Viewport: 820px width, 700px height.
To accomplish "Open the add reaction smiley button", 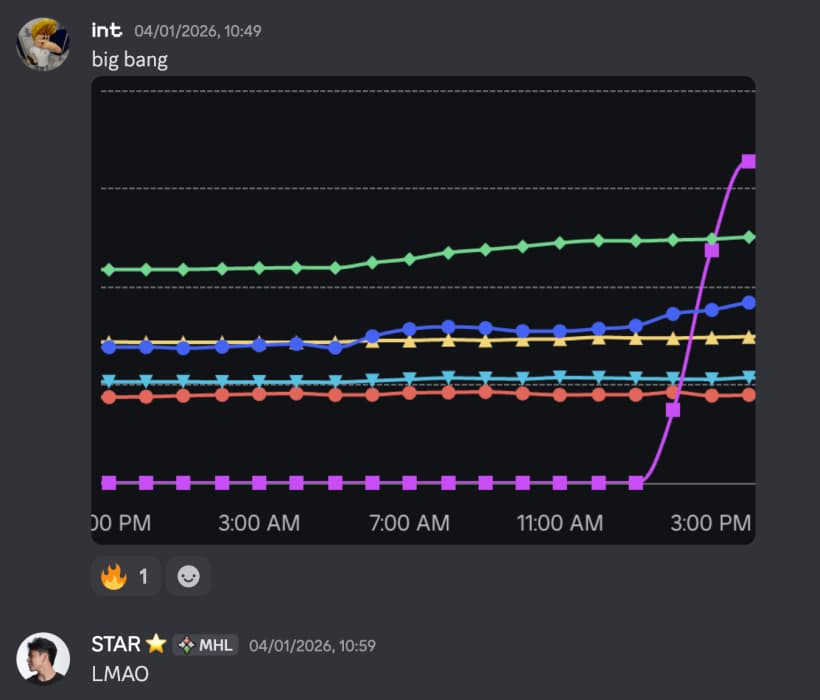I will 187,576.
